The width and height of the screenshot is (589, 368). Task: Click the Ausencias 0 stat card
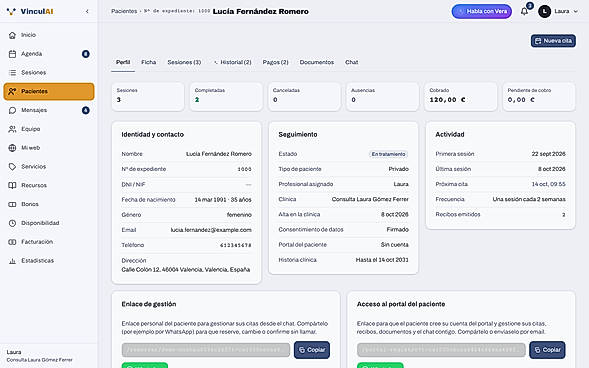click(x=382, y=97)
